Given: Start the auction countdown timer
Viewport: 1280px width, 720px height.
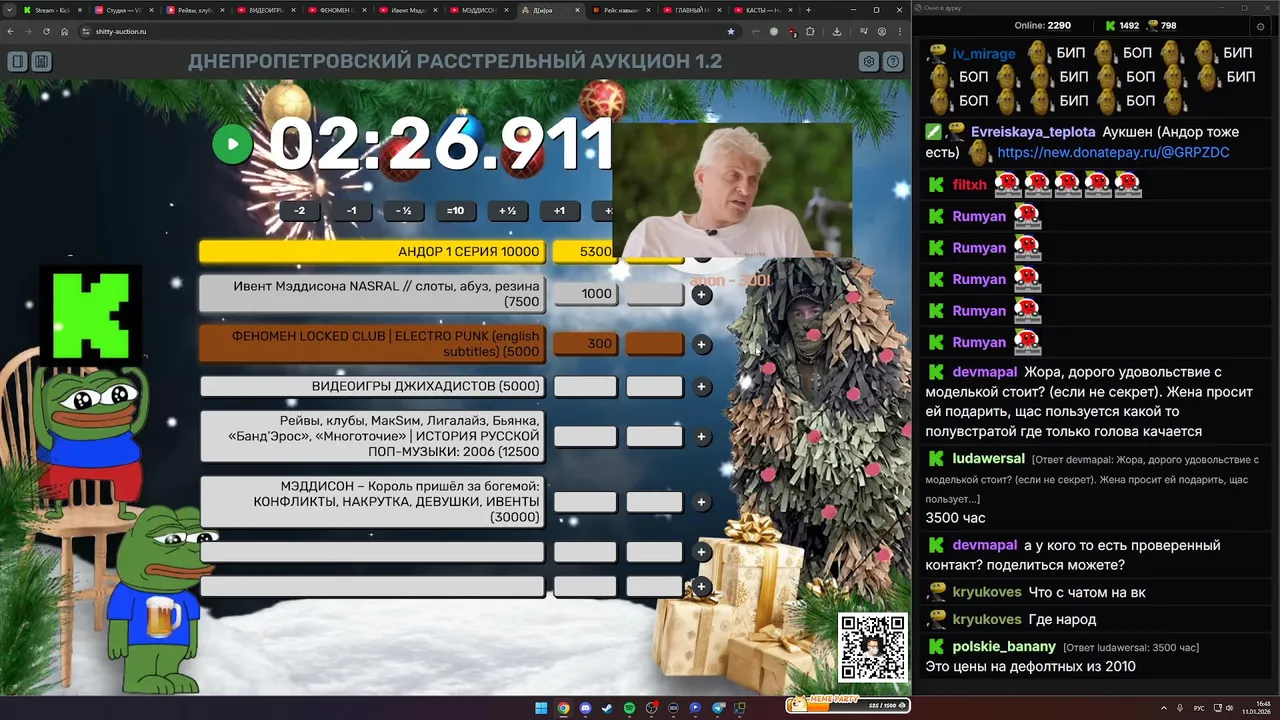Looking at the screenshot, I should 232,144.
